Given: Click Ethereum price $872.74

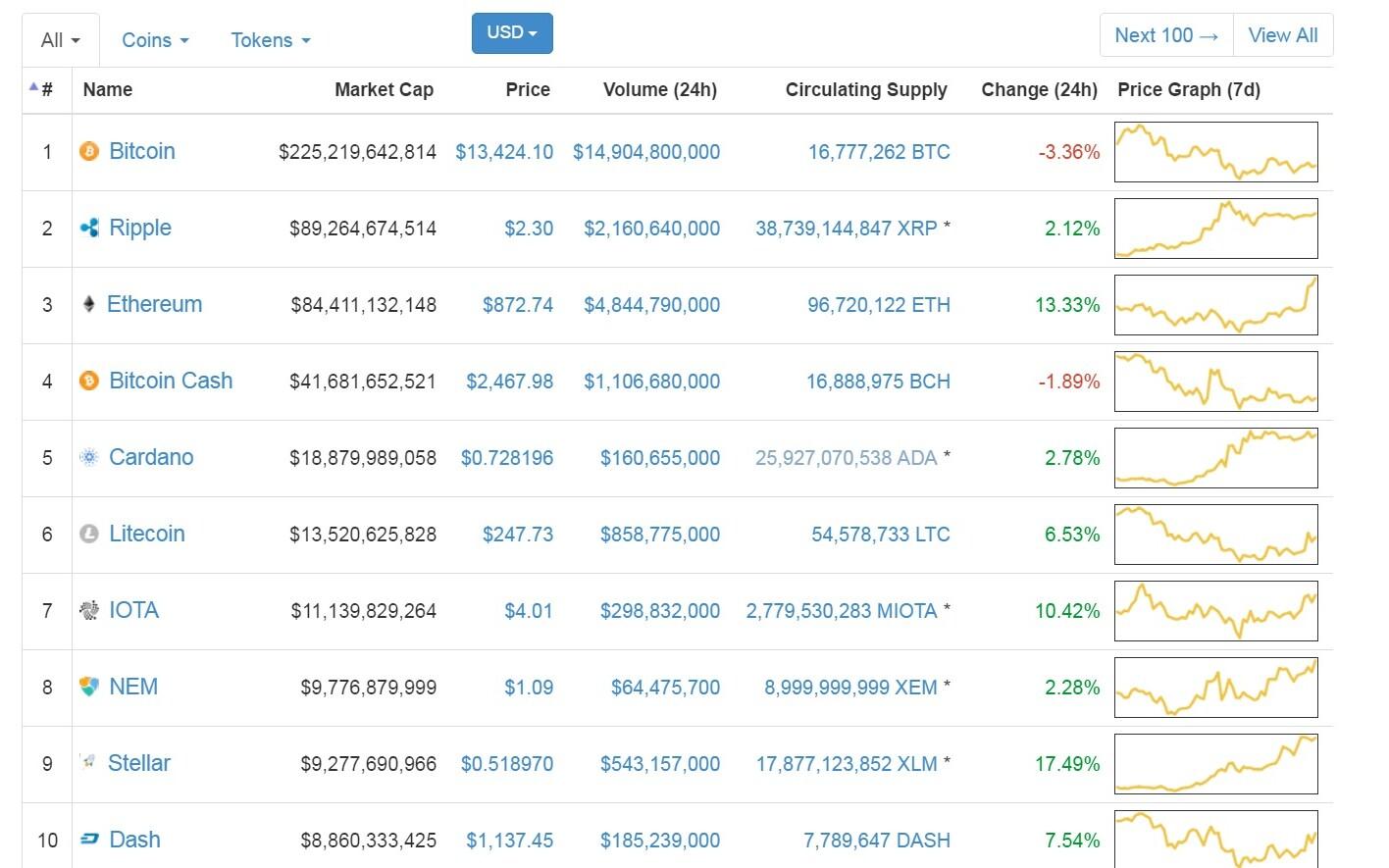Looking at the screenshot, I should [x=518, y=305].
